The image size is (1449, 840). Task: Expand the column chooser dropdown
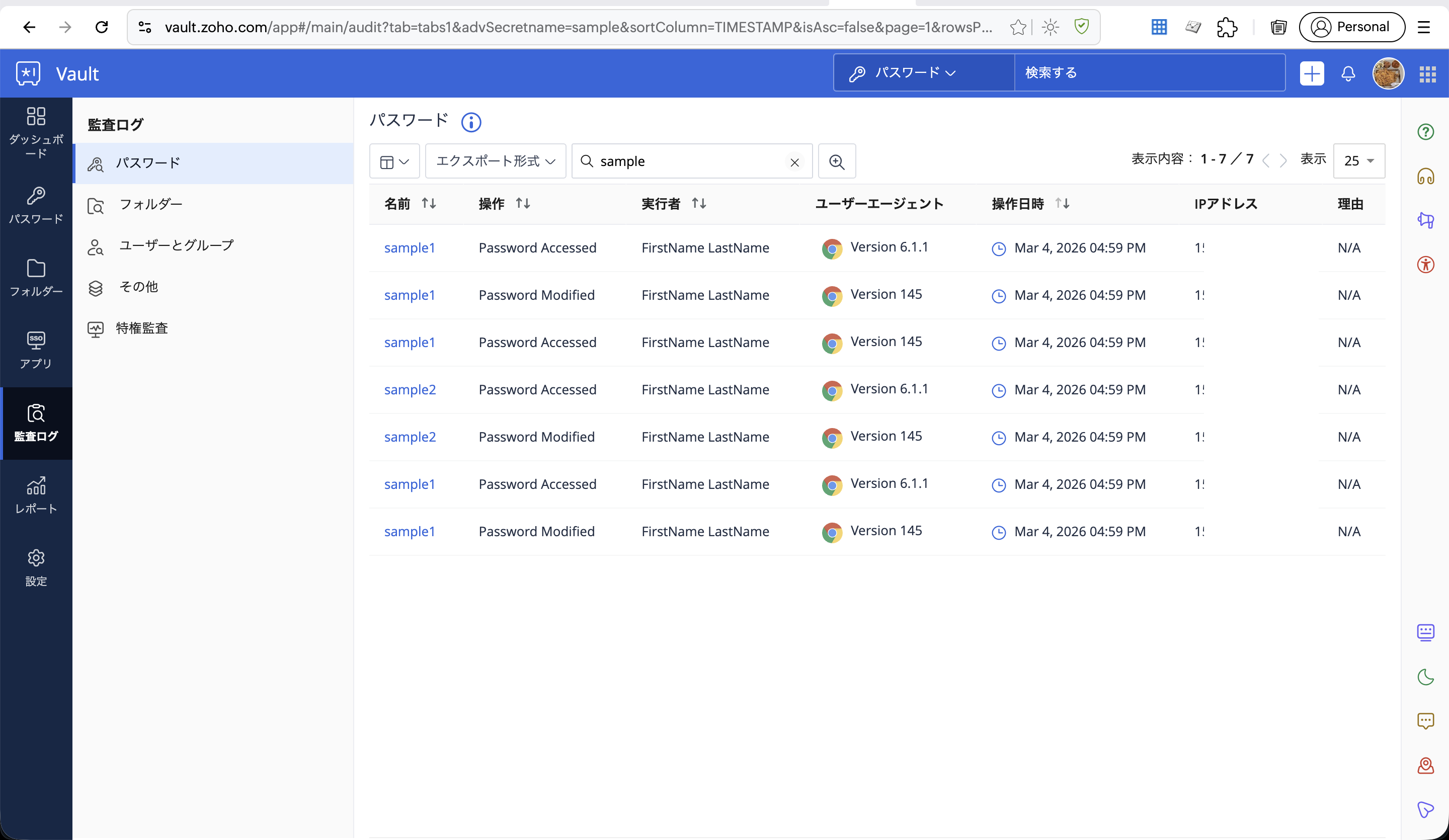click(394, 161)
